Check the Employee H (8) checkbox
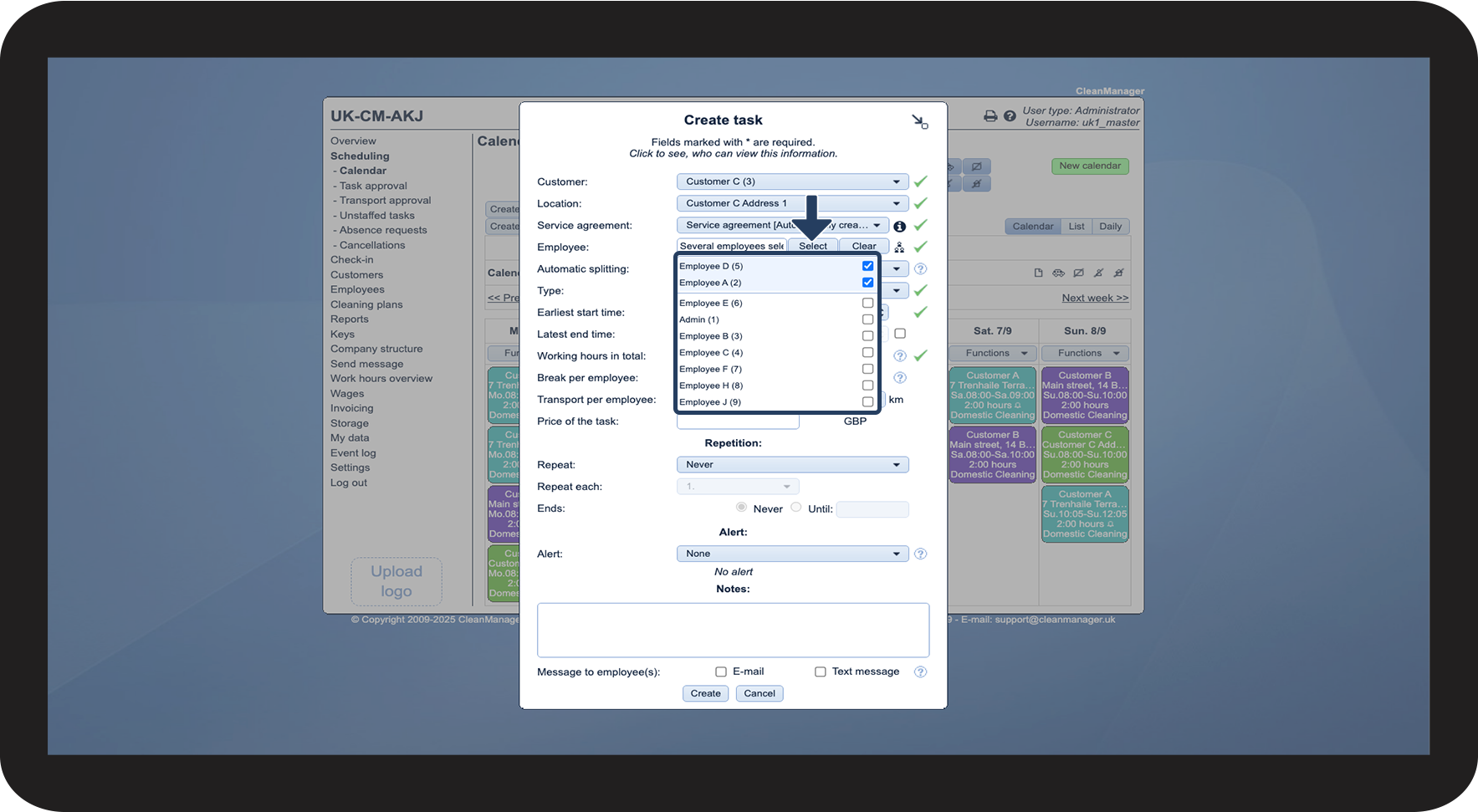Screen dimensions: 1478x812 point(867,386)
